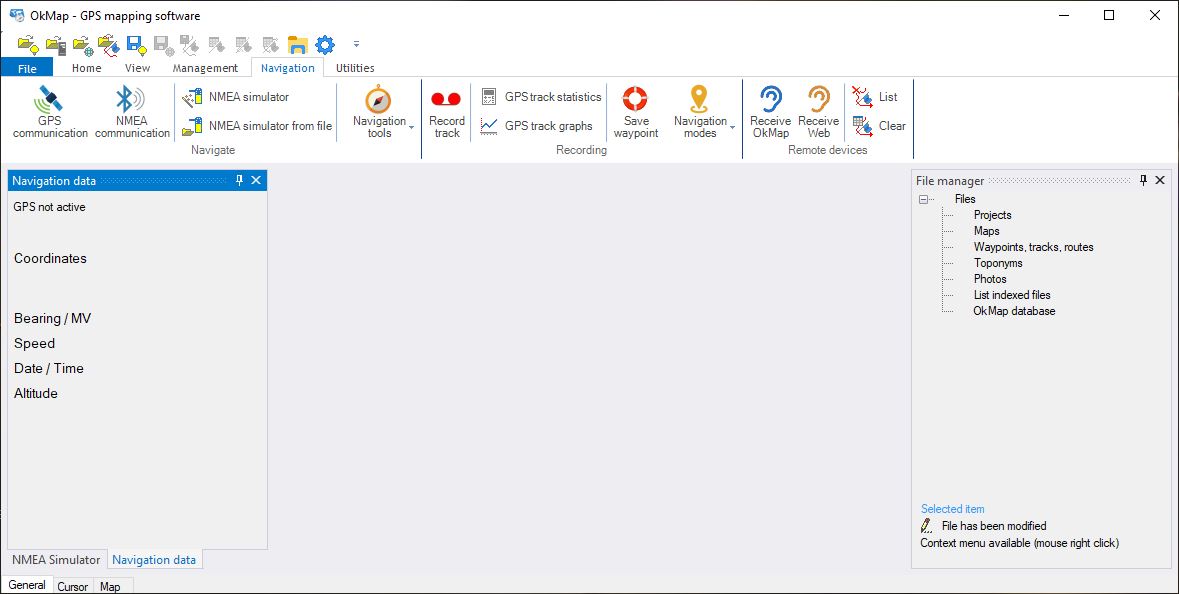This screenshot has width=1179, height=594.
Task: Select List indexed files item
Action: [1012, 295]
